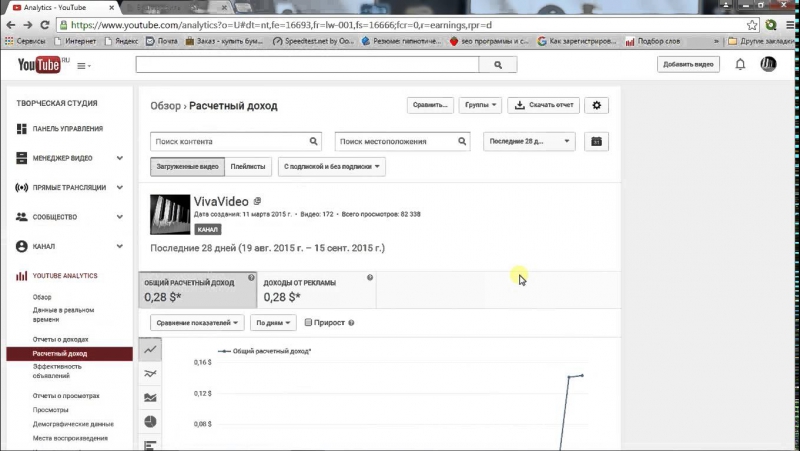Click browser back arrow

pos(11,25)
